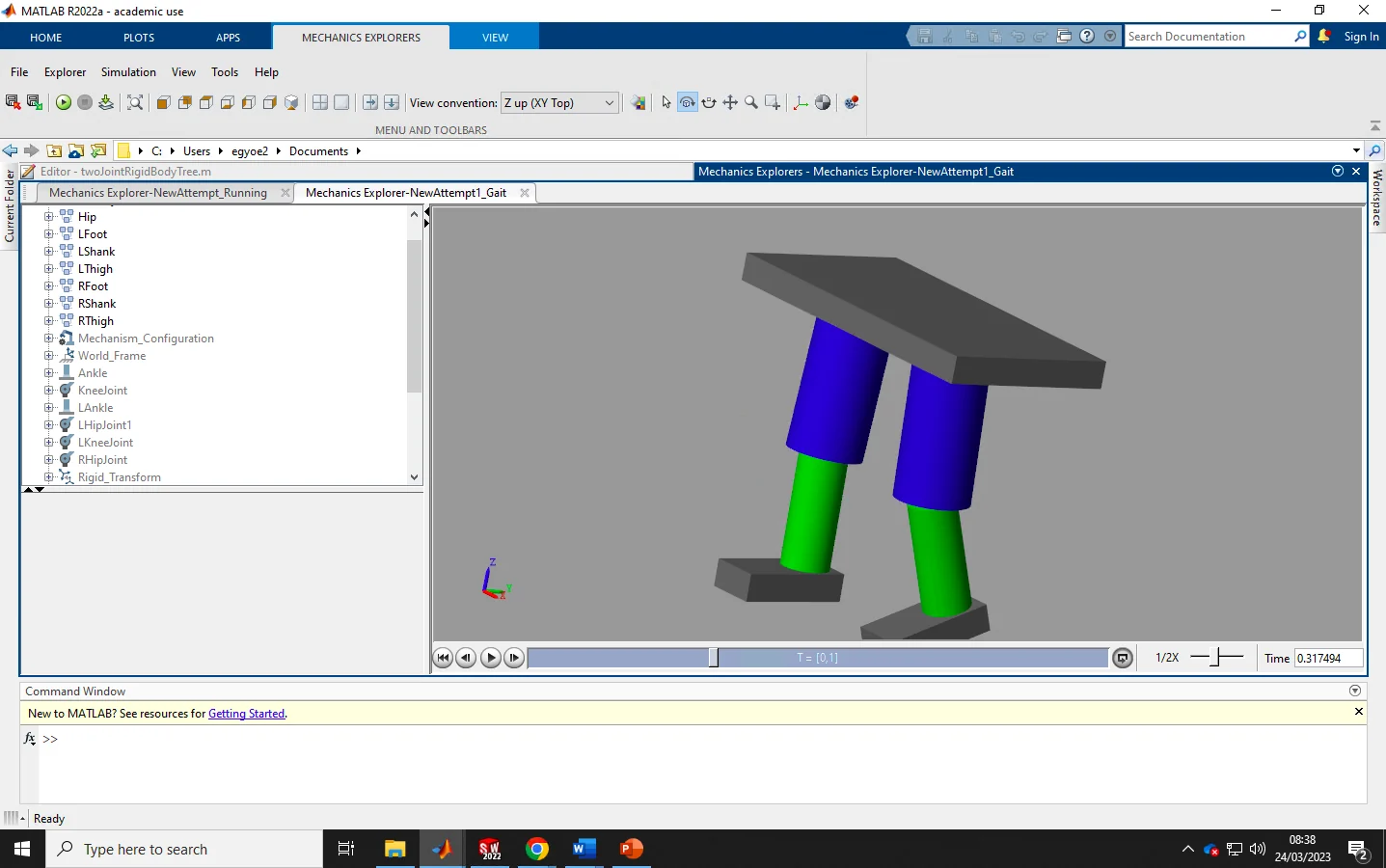Click the Time value input field
The image size is (1386, 868).
pyautogui.click(x=1328, y=658)
